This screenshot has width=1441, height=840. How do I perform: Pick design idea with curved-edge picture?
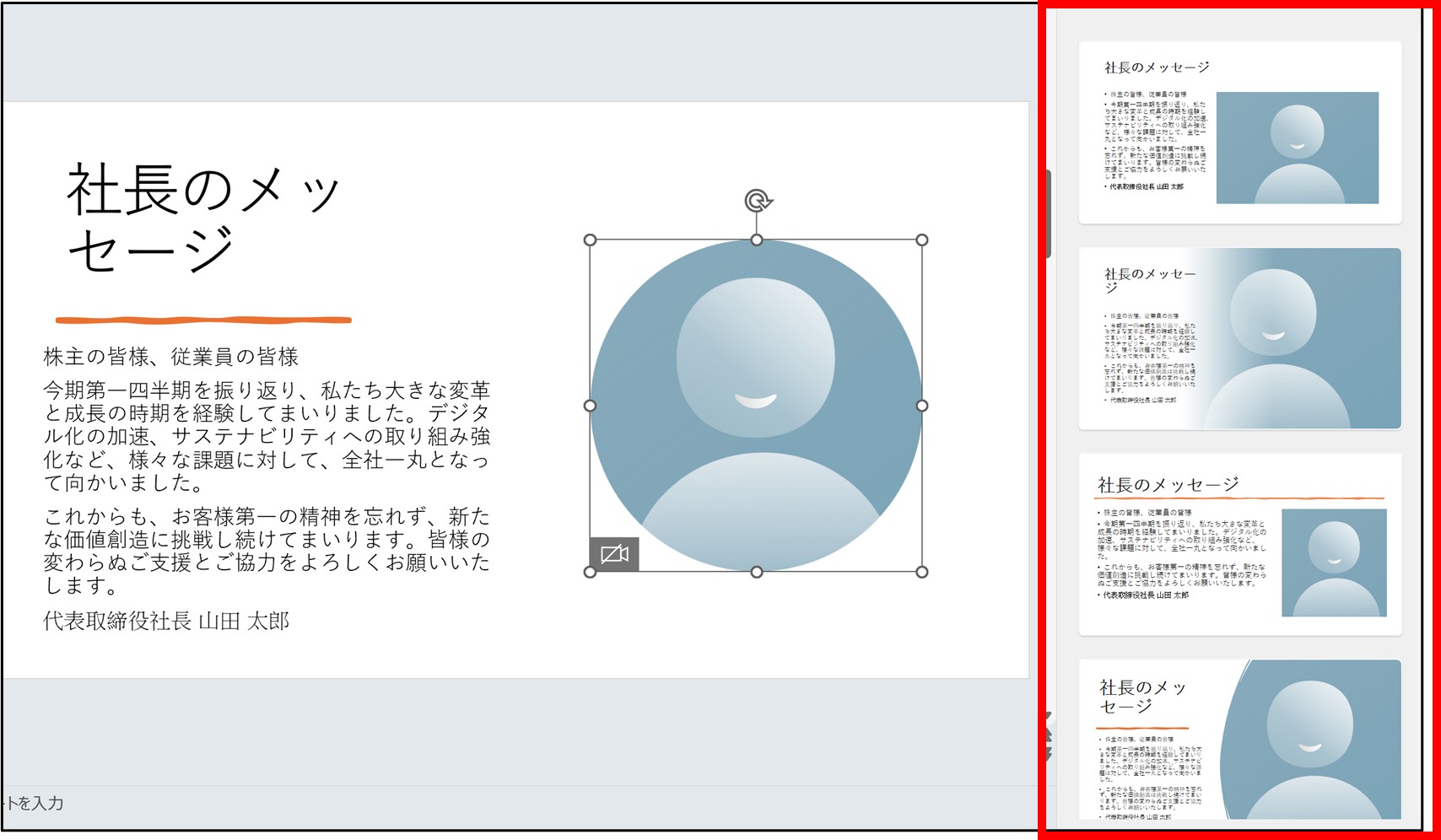(1239, 740)
